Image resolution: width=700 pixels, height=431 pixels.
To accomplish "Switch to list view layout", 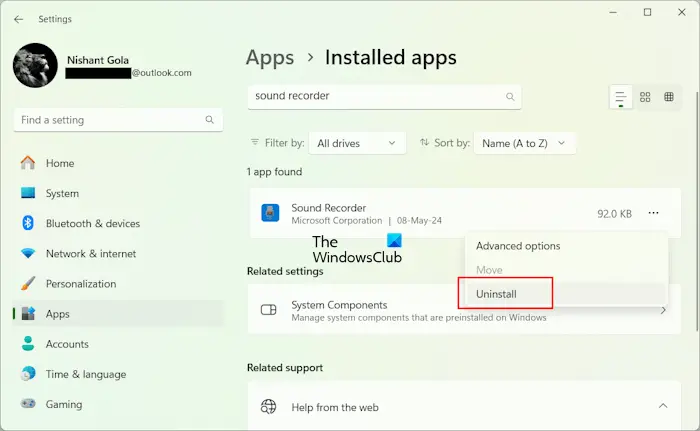I will (x=621, y=97).
